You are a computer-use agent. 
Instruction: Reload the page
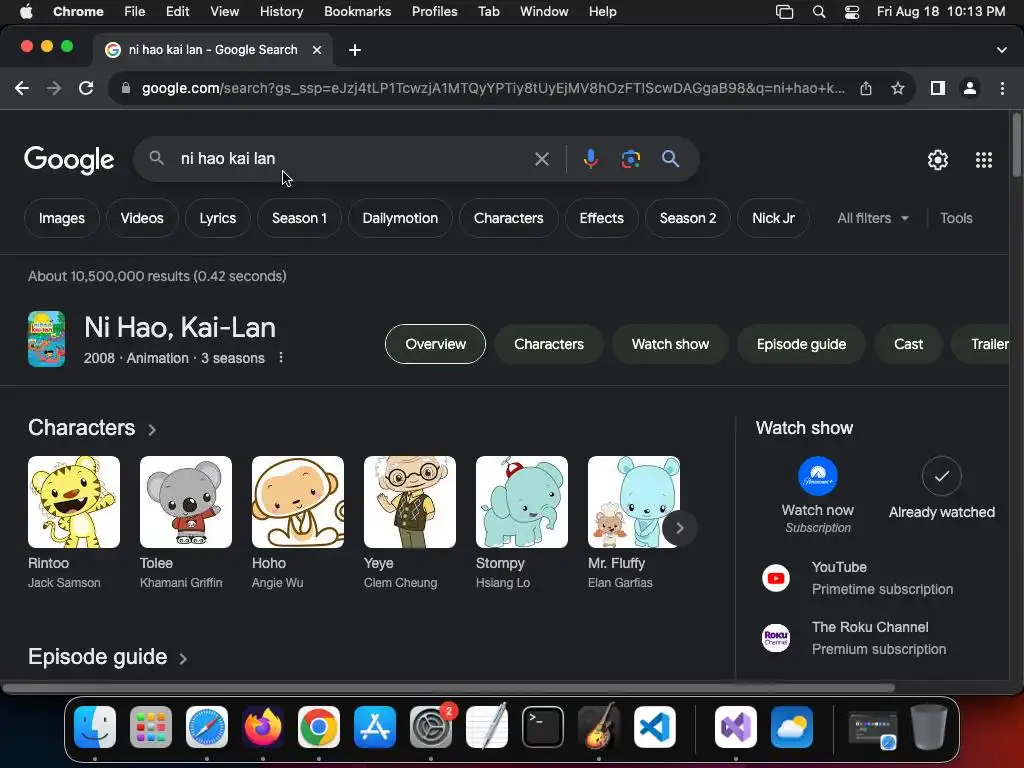click(86, 88)
